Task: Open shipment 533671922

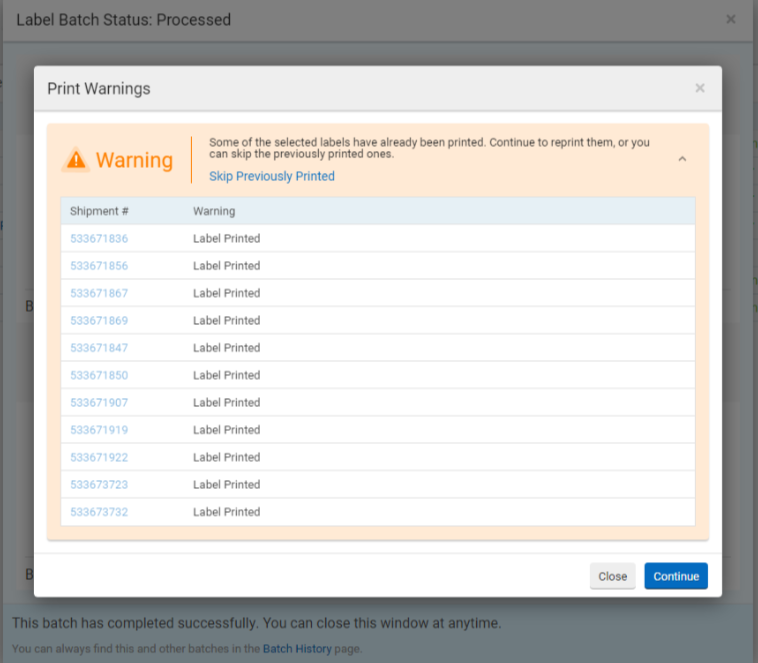Action: pos(99,457)
